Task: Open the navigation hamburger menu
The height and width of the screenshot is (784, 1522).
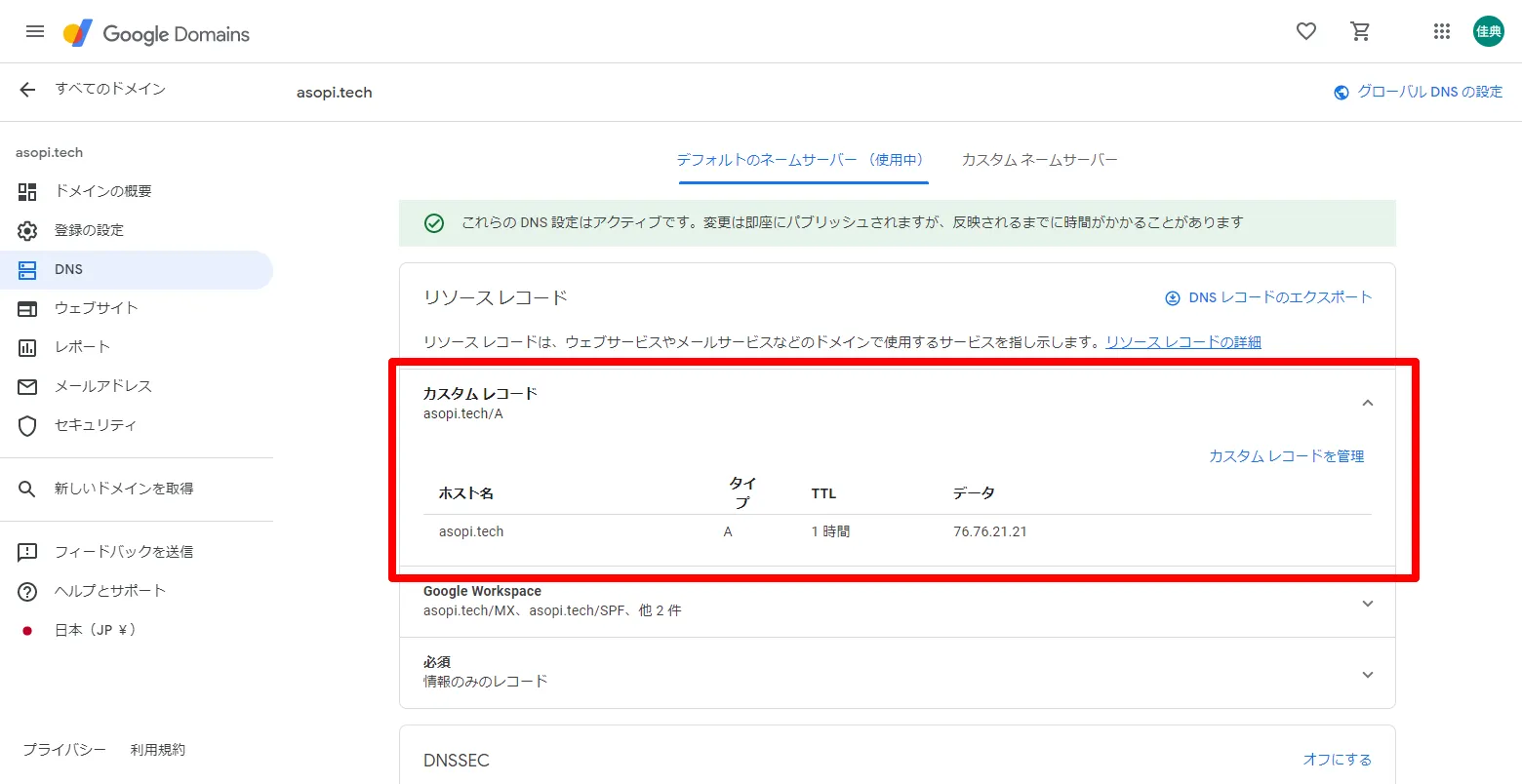Action: point(35,30)
